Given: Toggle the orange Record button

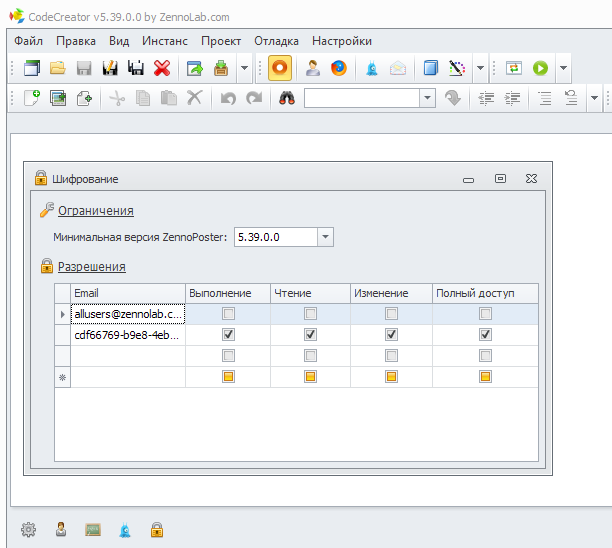Looking at the screenshot, I should (x=280, y=68).
